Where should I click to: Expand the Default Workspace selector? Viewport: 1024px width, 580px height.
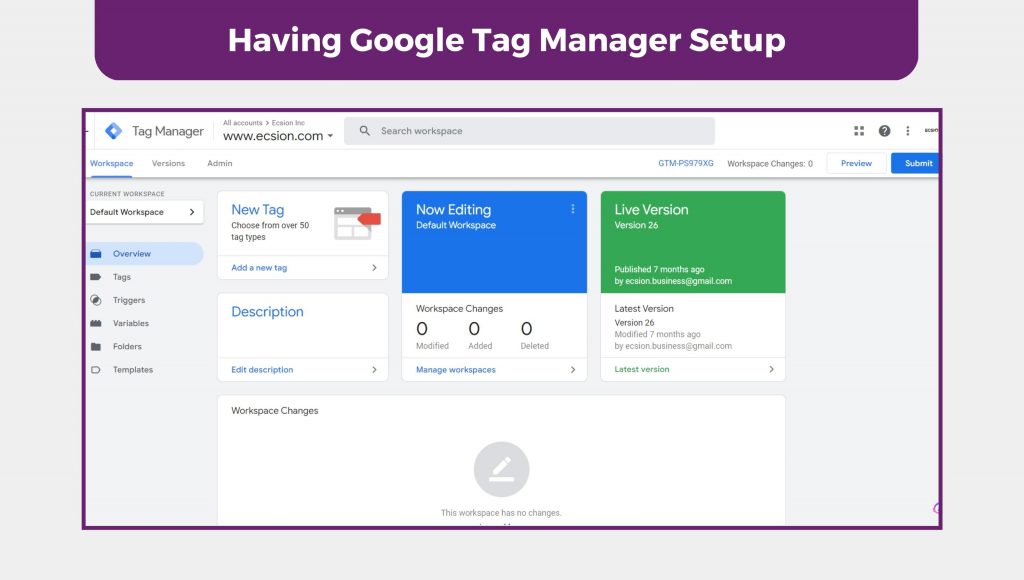tap(144, 212)
